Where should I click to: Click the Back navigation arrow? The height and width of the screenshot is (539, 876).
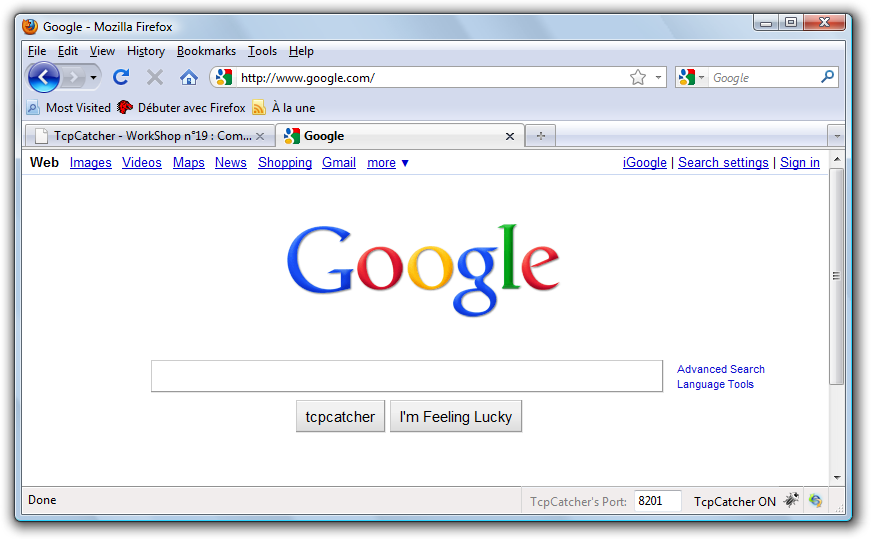click(44, 77)
